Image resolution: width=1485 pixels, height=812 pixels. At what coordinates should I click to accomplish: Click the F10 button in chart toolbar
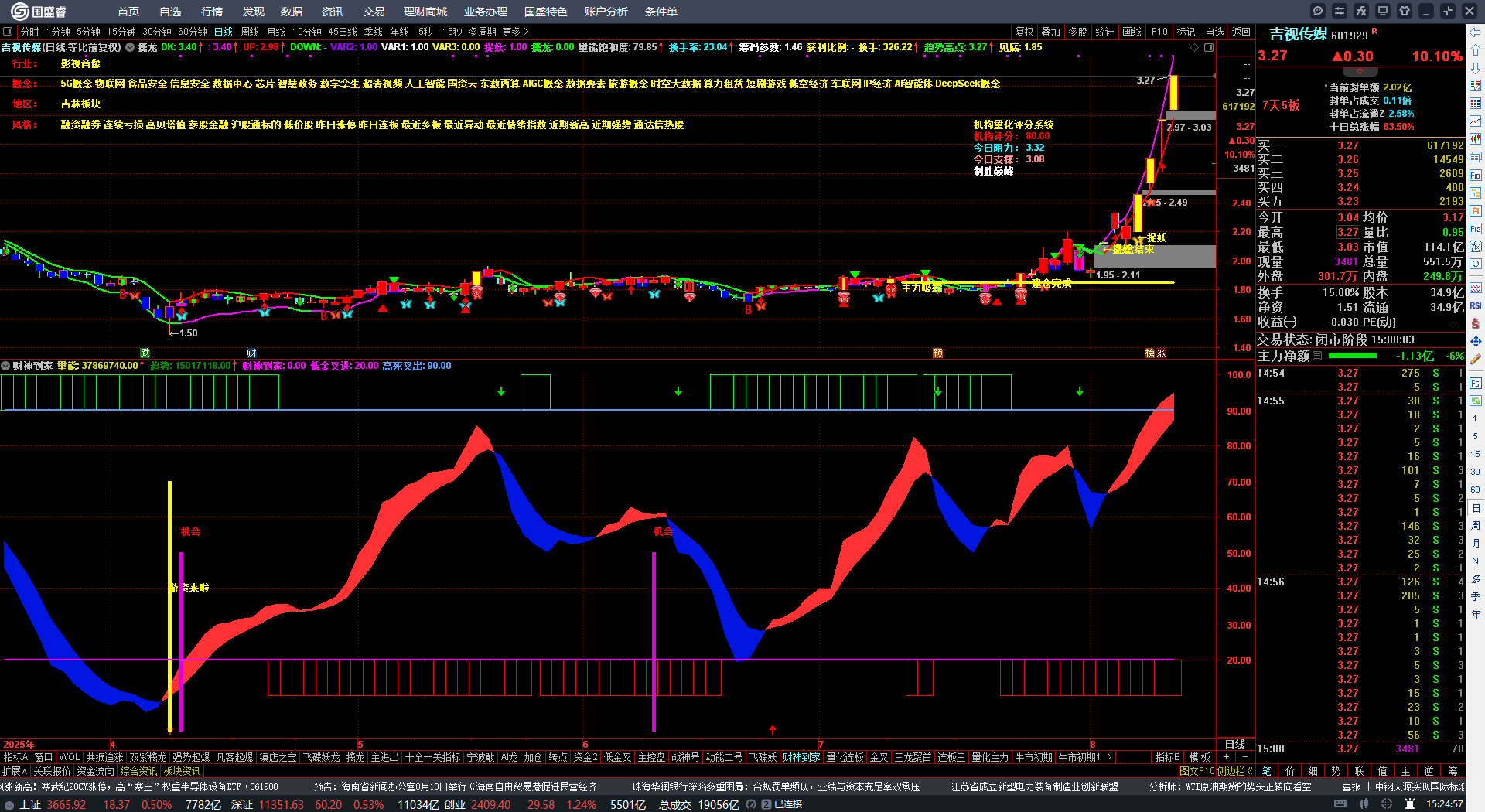pos(1159,32)
